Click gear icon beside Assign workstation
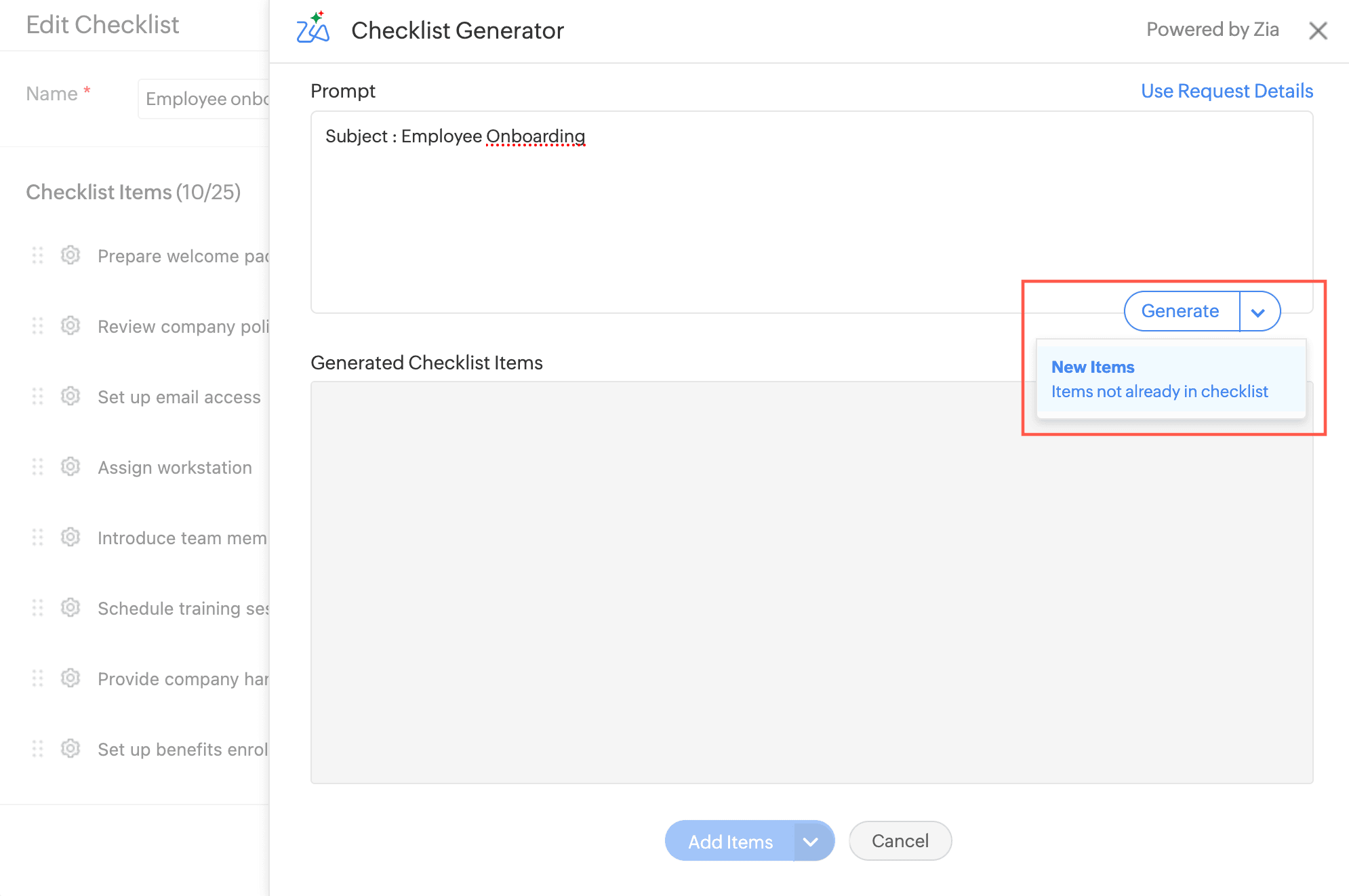The width and height of the screenshot is (1349, 896). point(71,467)
